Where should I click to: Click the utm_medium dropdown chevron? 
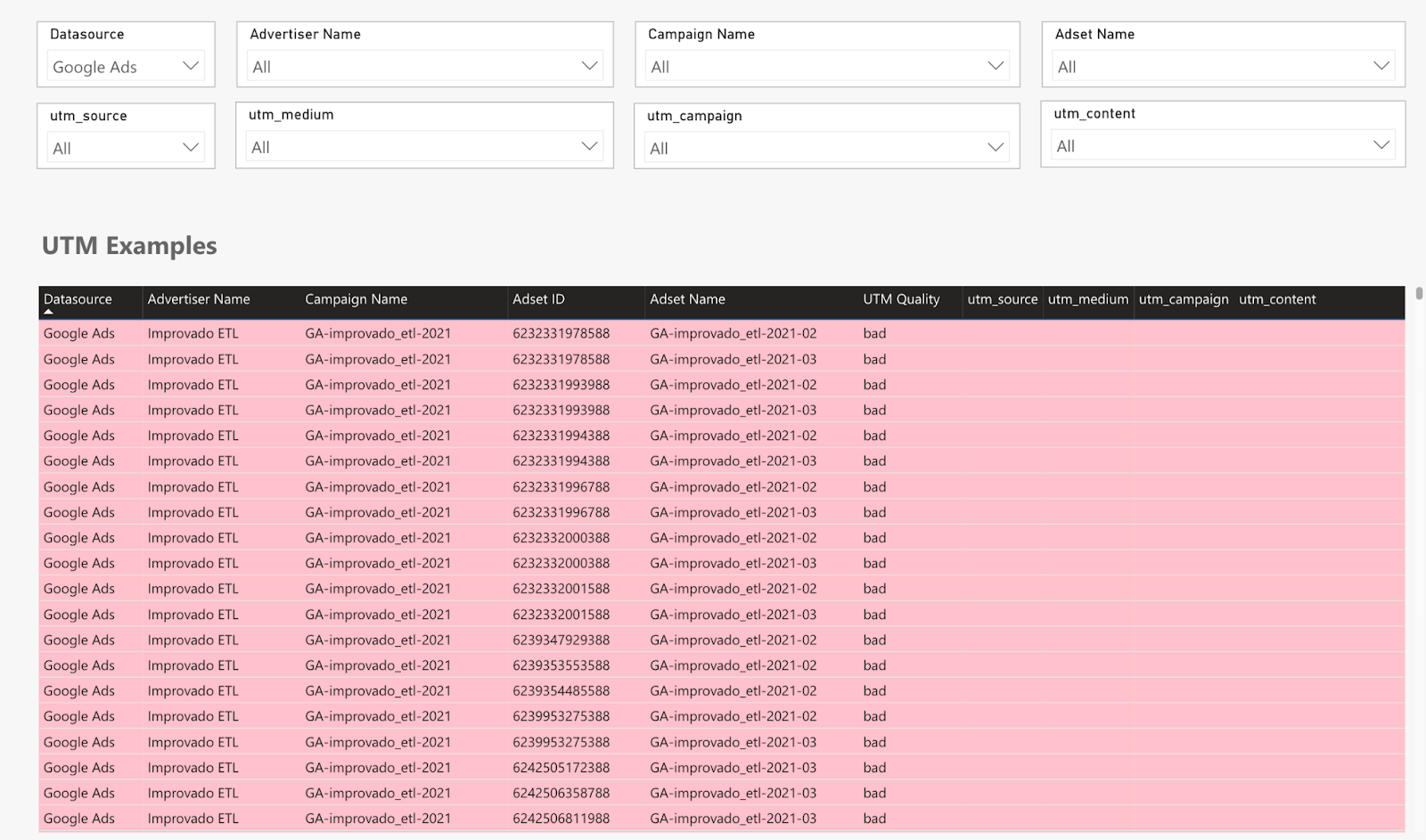pyautogui.click(x=589, y=147)
